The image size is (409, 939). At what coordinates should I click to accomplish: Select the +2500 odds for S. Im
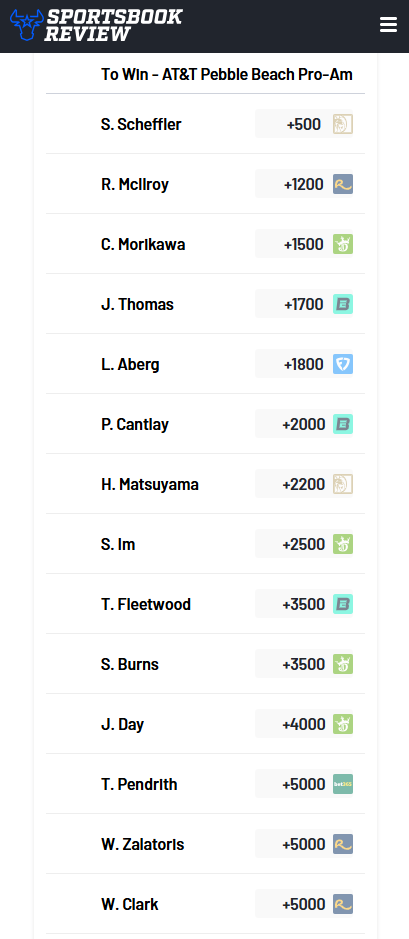point(304,544)
